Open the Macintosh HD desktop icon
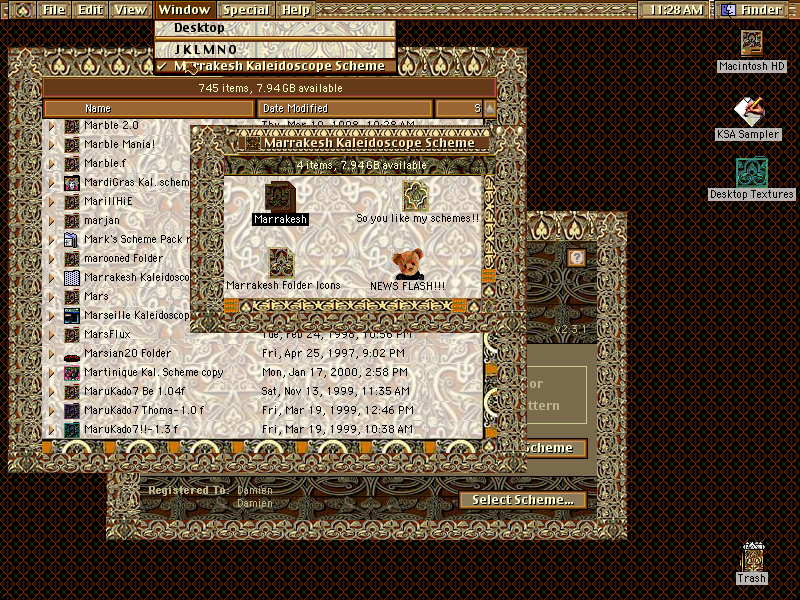 tap(752, 43)
